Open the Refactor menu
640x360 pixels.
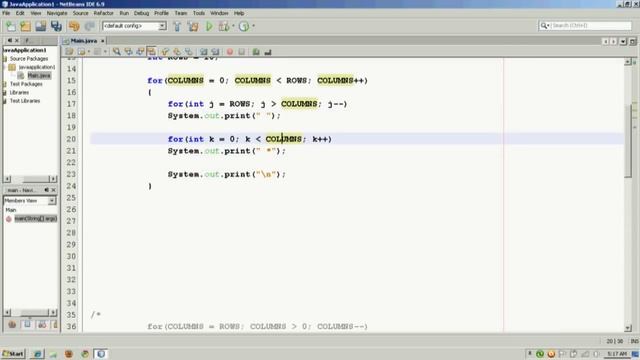(x=104, y=13)
